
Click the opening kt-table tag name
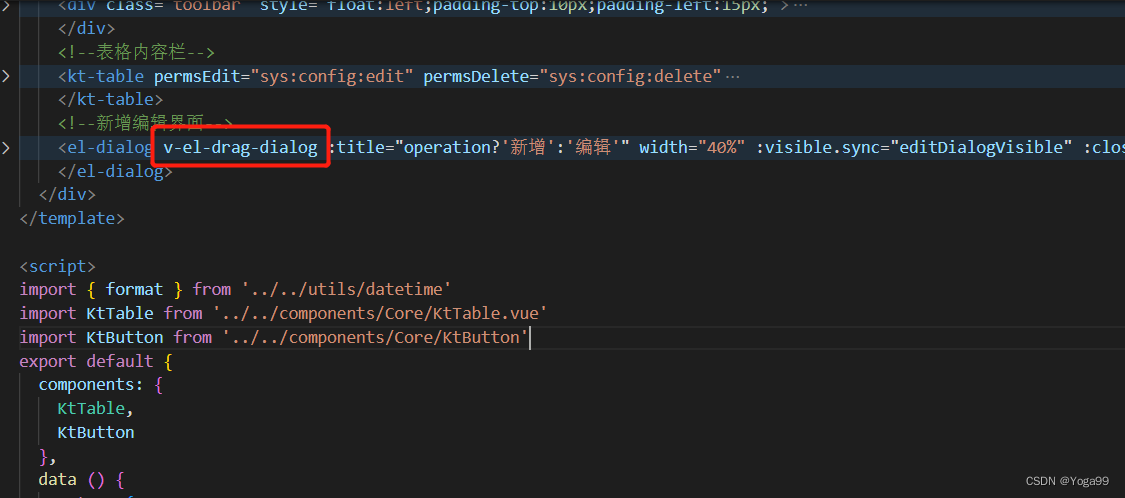point(109,76)
